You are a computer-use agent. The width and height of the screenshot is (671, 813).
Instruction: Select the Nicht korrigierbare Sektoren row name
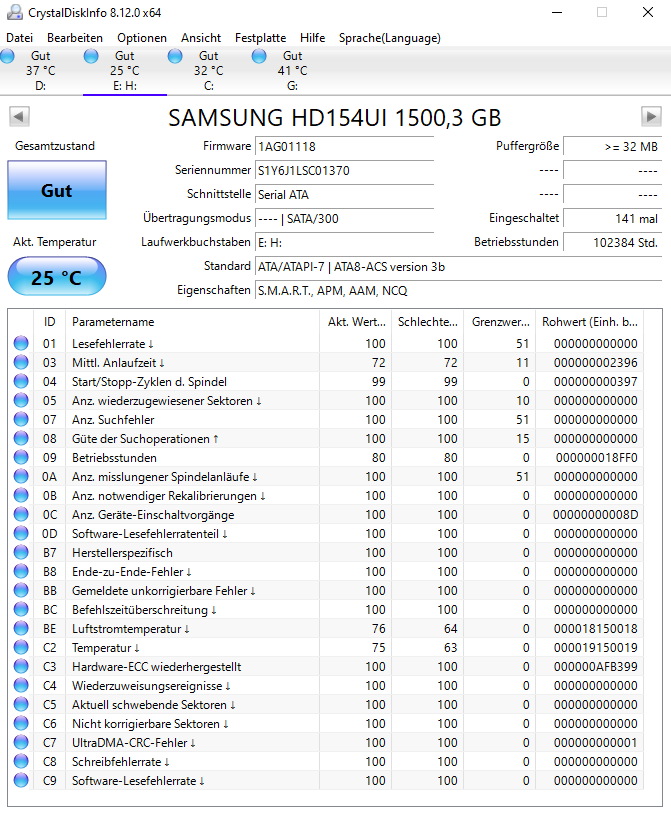[150, 724]
